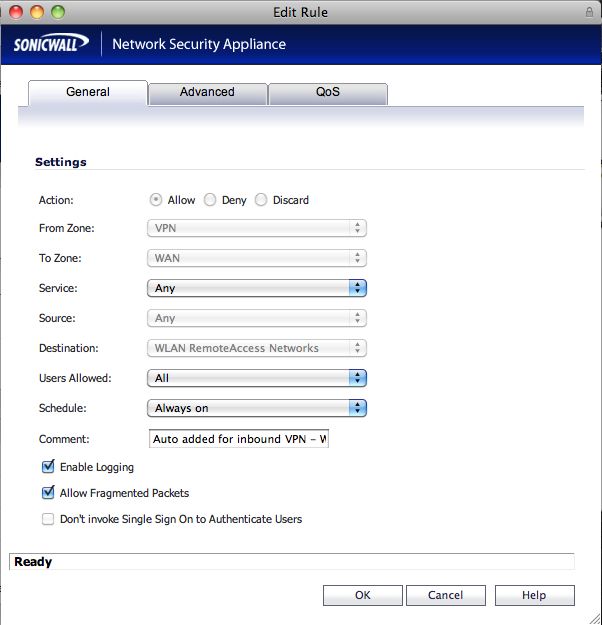Close the Edit Rule window

16,12
